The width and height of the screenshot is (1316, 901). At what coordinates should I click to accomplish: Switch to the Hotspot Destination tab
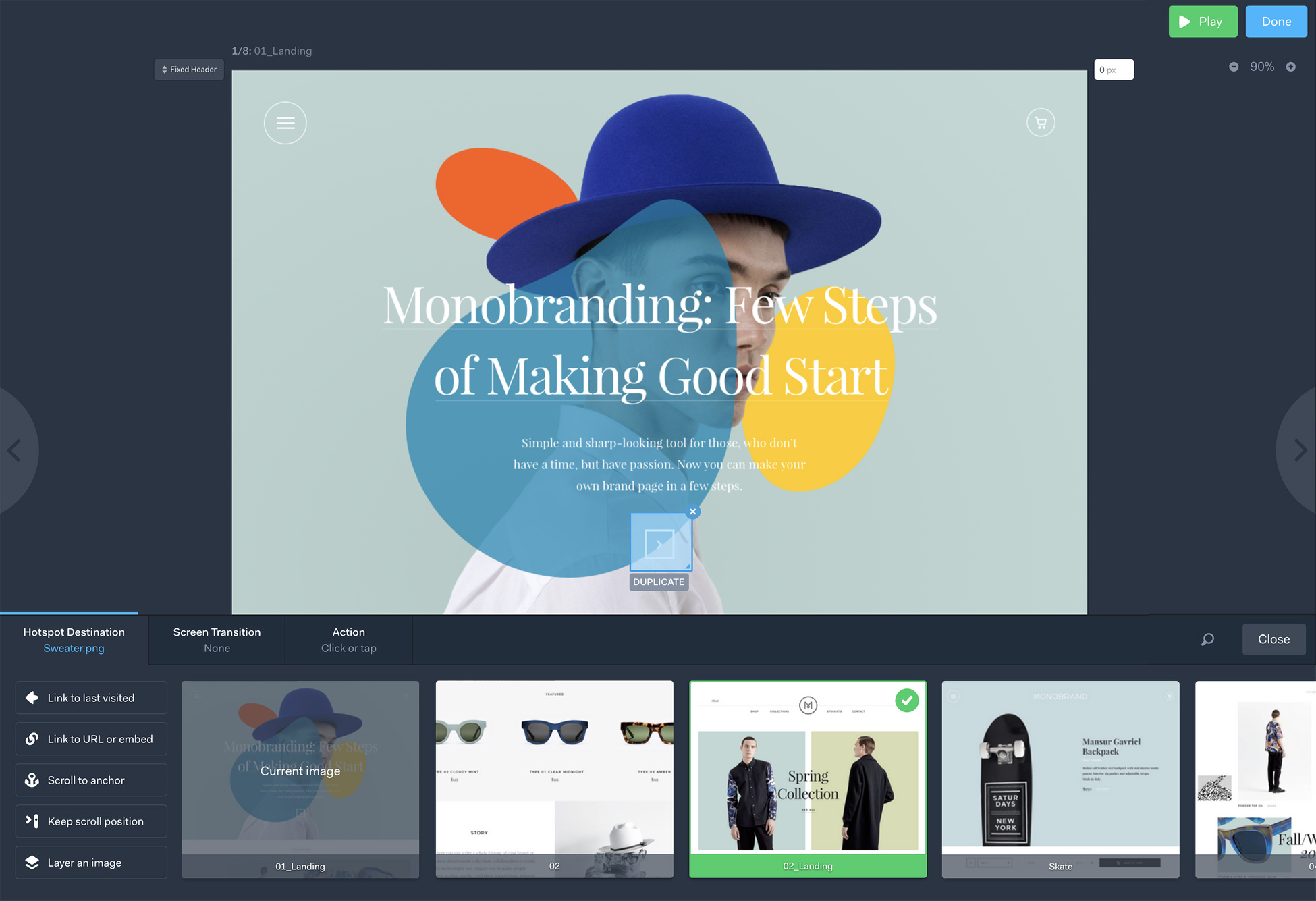(74, 632)
